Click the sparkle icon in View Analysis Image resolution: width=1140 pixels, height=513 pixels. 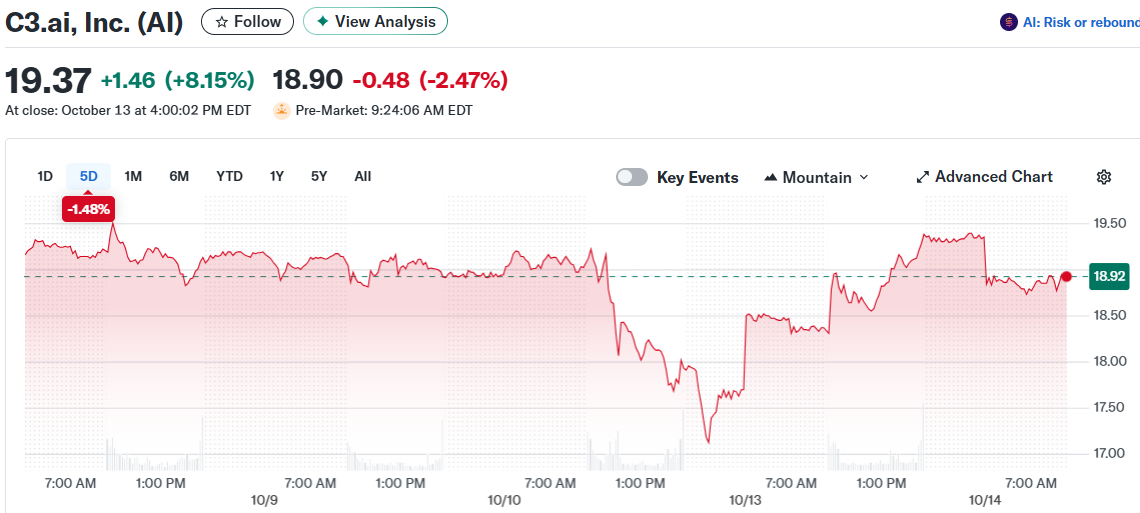(322, 22)
